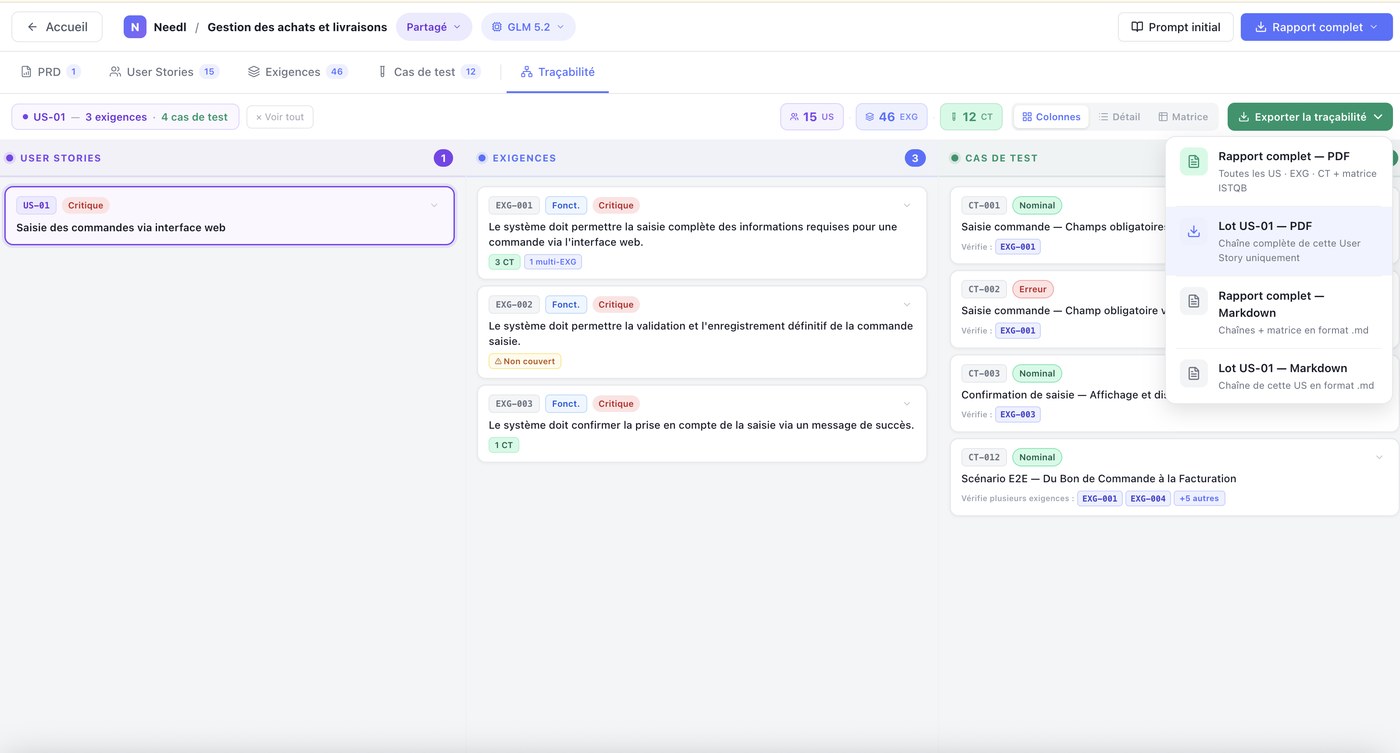Click the purple N Needl logo icon

tap(135, 27)
